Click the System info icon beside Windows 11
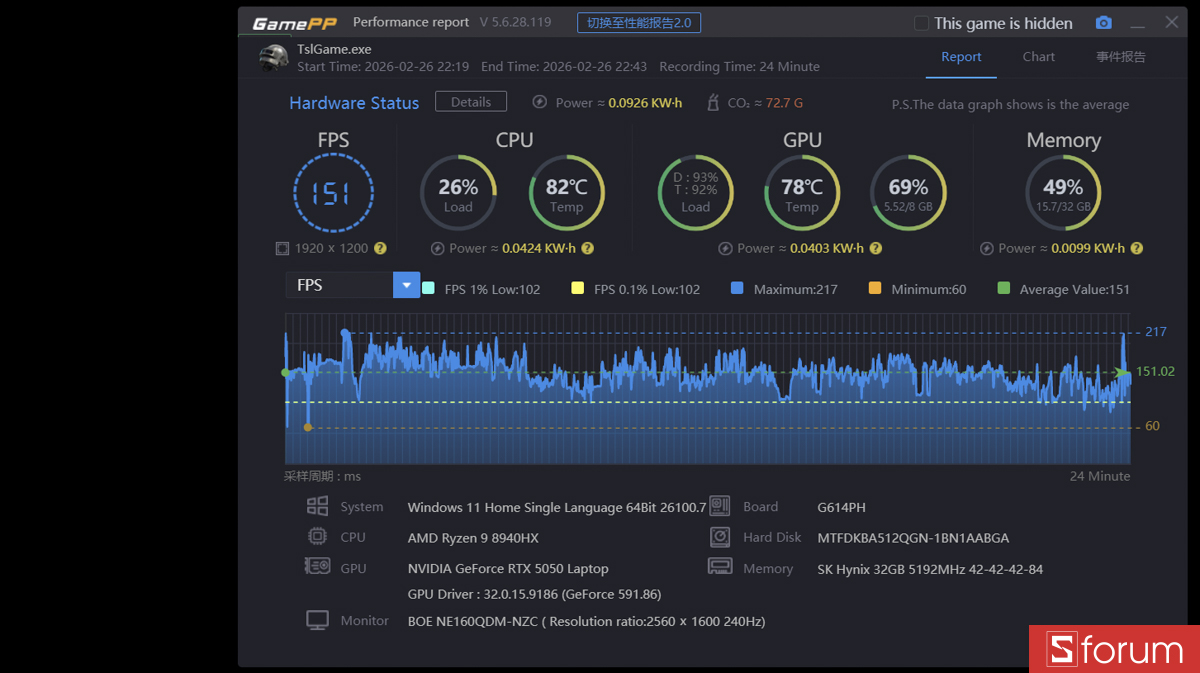The image size is (1200, 673). point(318,506)
